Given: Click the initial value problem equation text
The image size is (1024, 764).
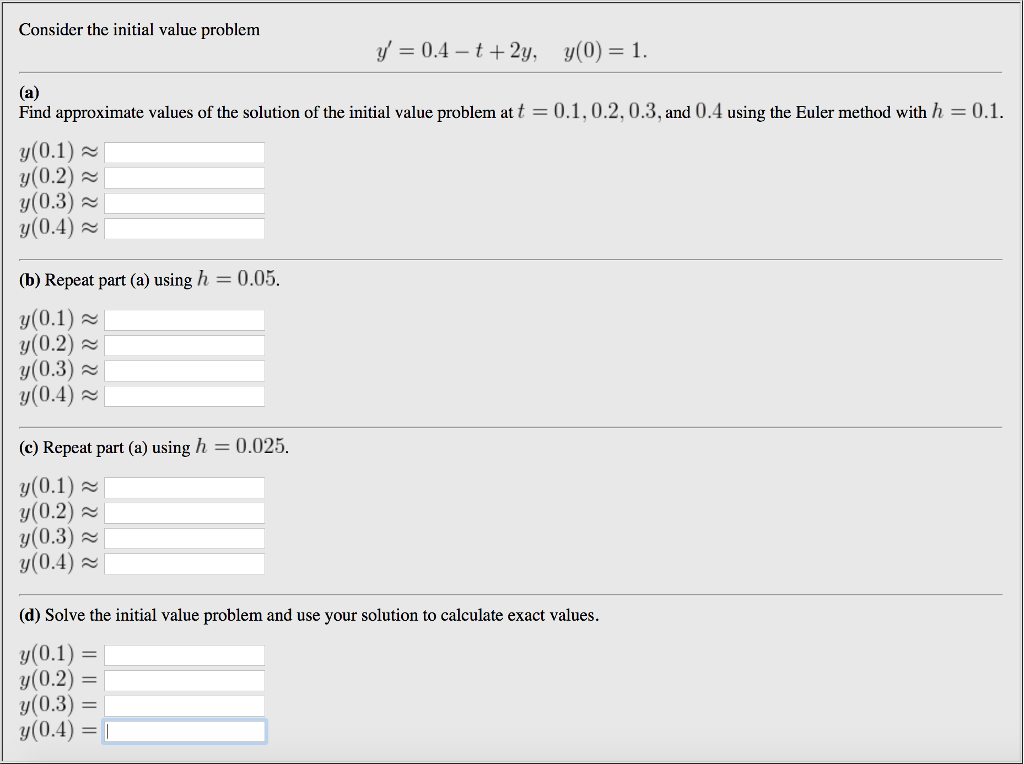Looking at the screenshot, I should 512,49.
